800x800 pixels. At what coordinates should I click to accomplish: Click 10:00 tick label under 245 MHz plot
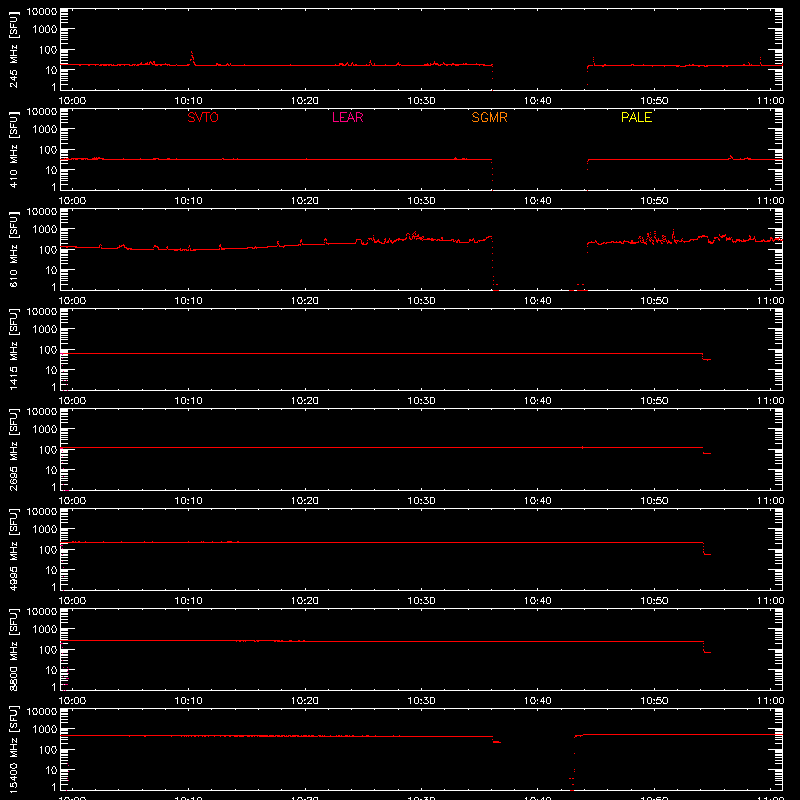point(72,101)
